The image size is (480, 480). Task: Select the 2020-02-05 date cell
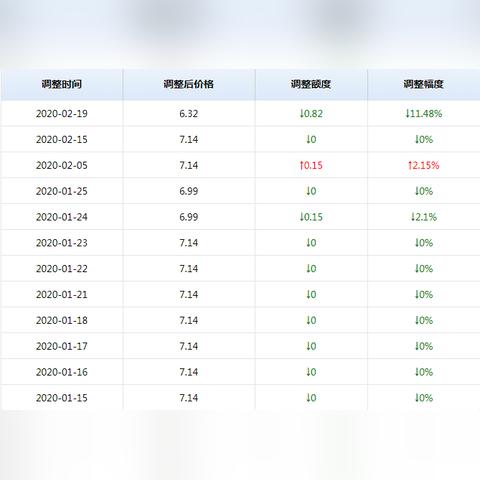(x=62, y=165)
